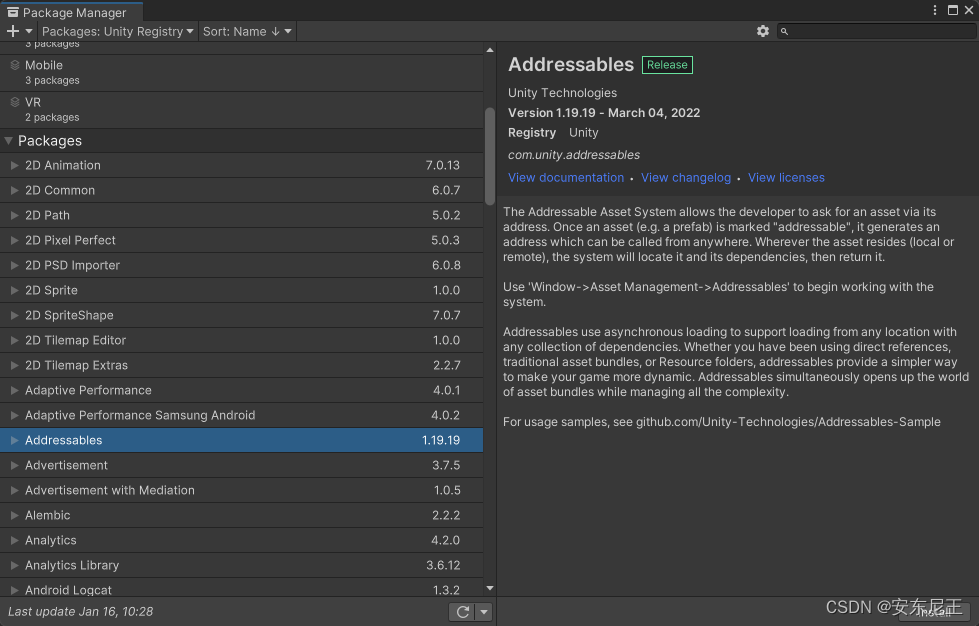Expand the Adaptive Performance versions arrow
This screenshot has width=979, height=626.
pyautogui.click(x=14, y=390)
